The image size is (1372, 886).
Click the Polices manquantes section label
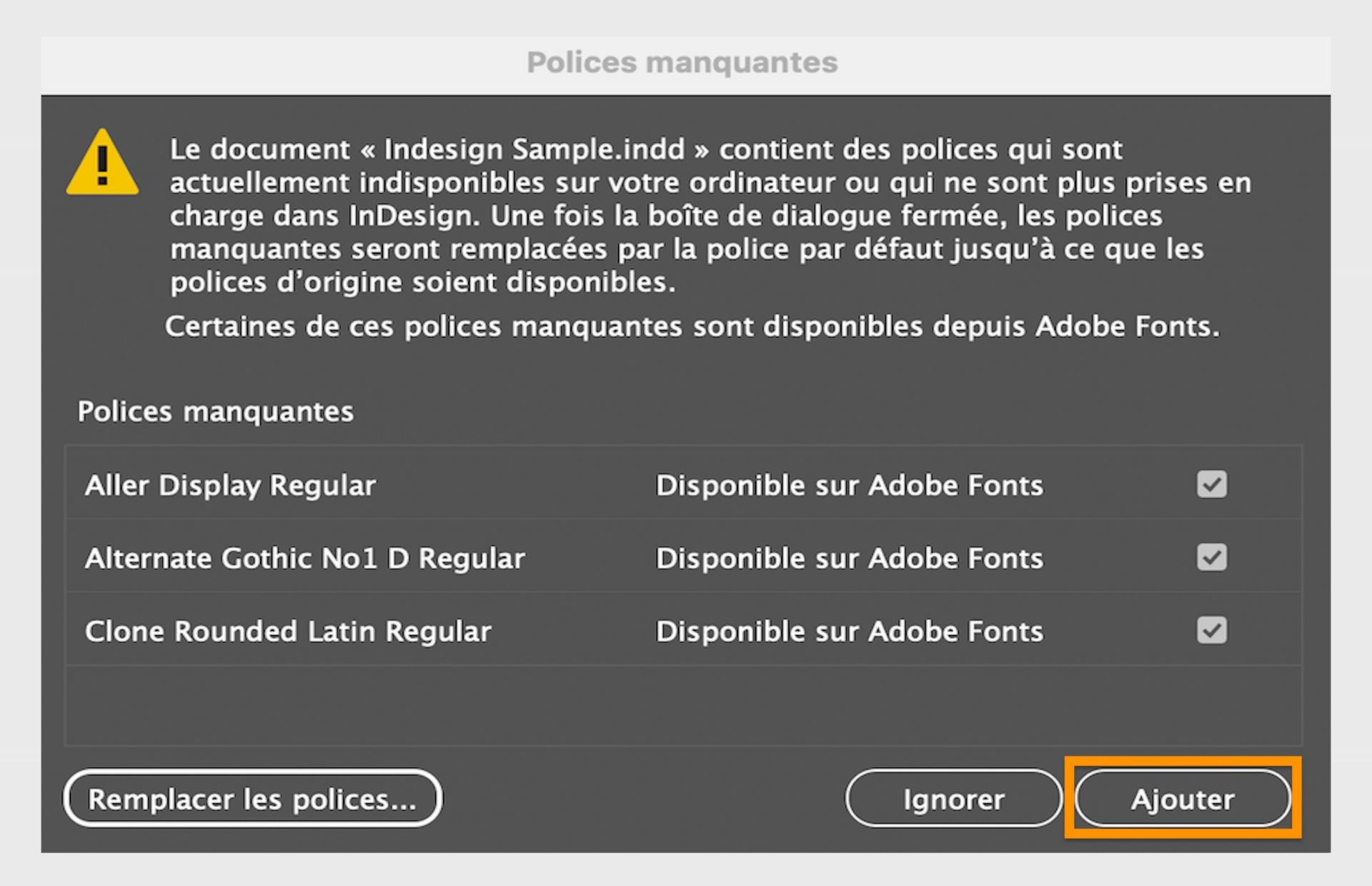point(215,411)
